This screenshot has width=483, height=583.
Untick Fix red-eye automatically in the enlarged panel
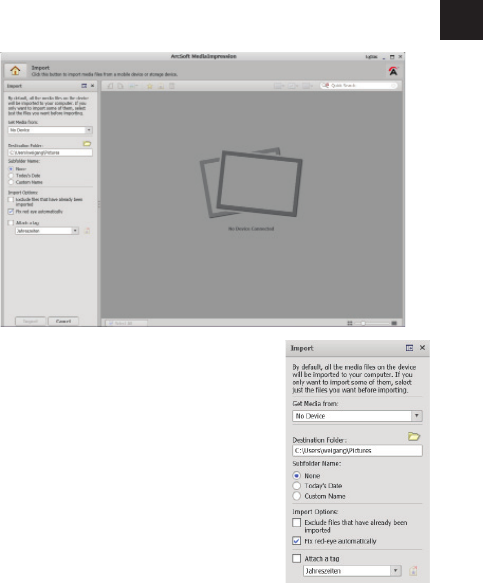(x=296, y=541)
